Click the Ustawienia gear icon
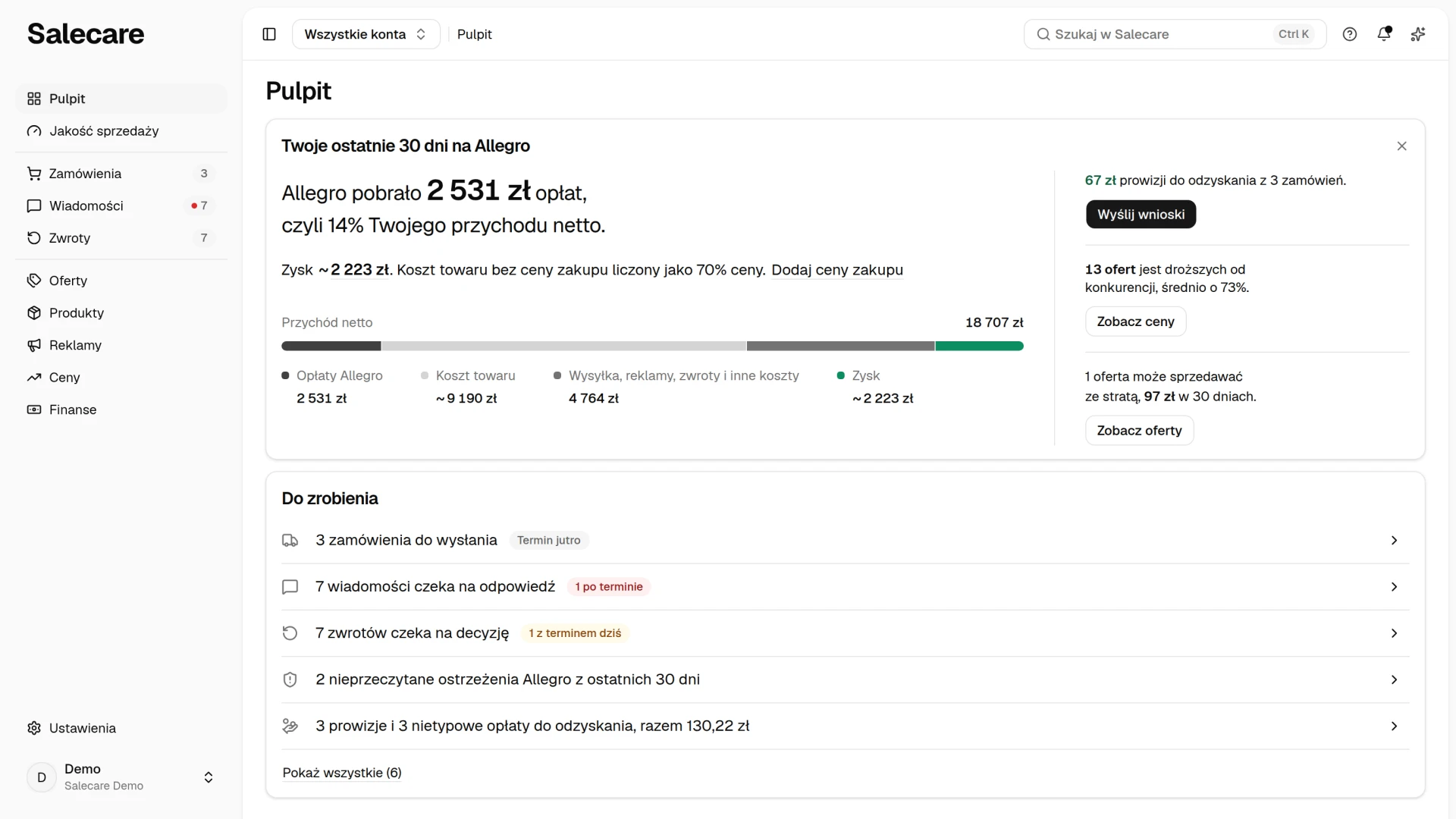Screen dimensions: 1456x819 point(34,728)
